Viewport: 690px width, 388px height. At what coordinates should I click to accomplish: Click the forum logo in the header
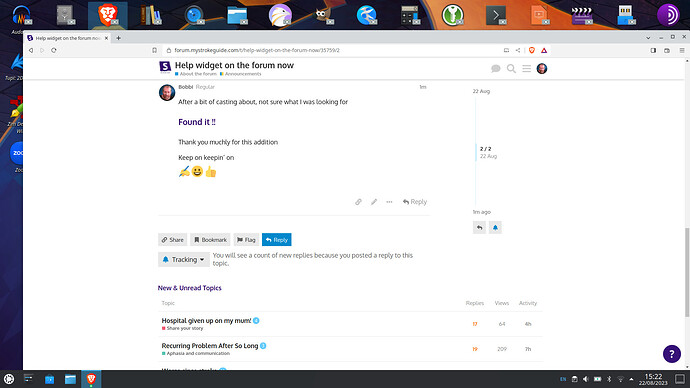point(165,67)
